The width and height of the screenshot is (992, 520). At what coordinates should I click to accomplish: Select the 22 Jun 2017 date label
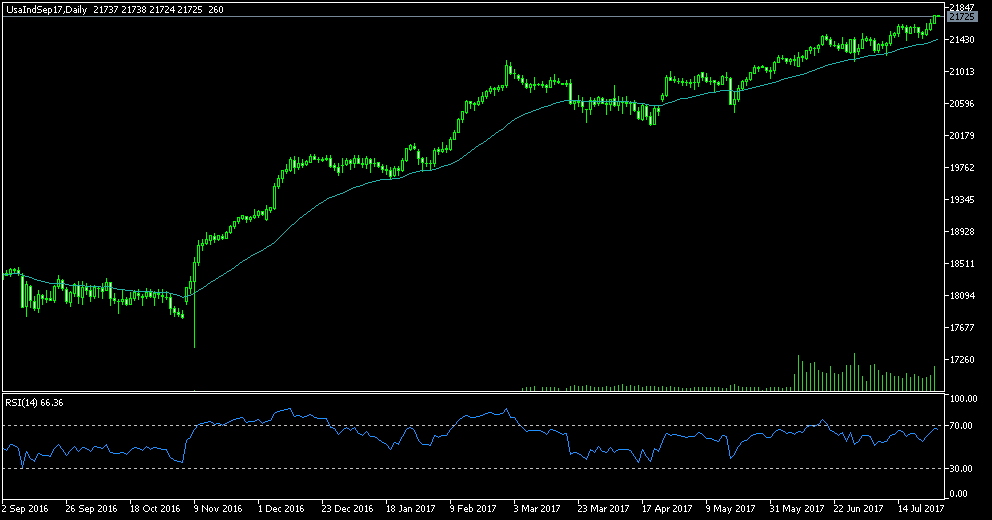pyautogui.click(x=859, y=509)
